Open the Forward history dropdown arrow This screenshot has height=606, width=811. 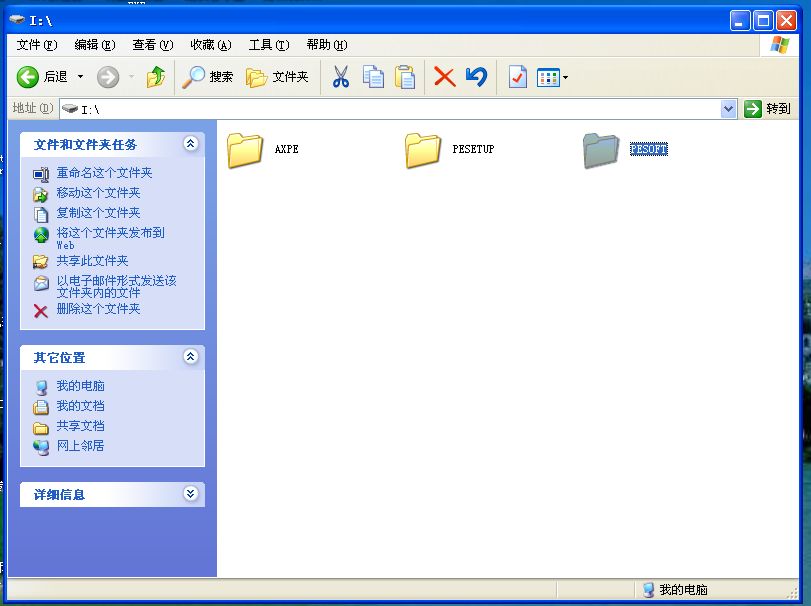pyautogui.click(x=131, y=77)
